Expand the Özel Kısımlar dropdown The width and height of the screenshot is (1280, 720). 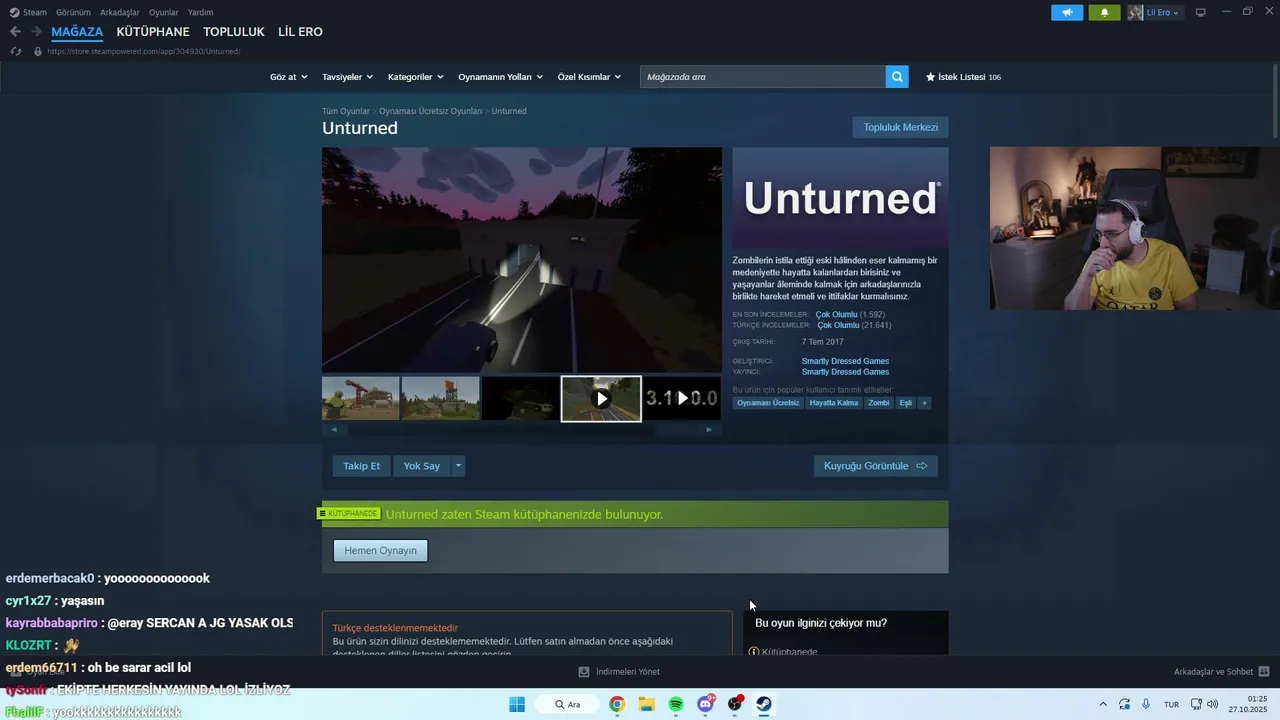click(x=589, y=77)
